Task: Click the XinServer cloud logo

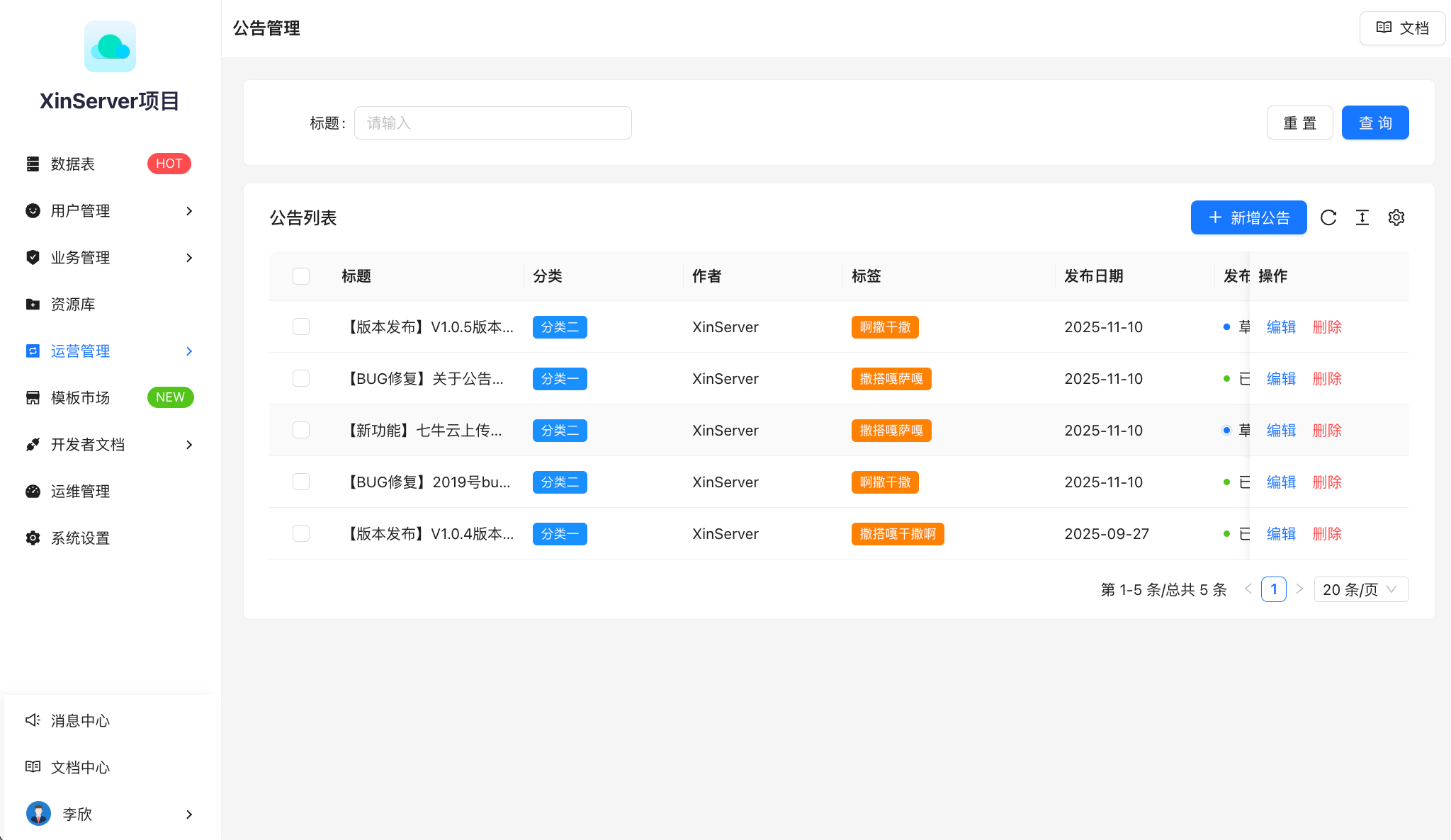Action: point(110,47)
